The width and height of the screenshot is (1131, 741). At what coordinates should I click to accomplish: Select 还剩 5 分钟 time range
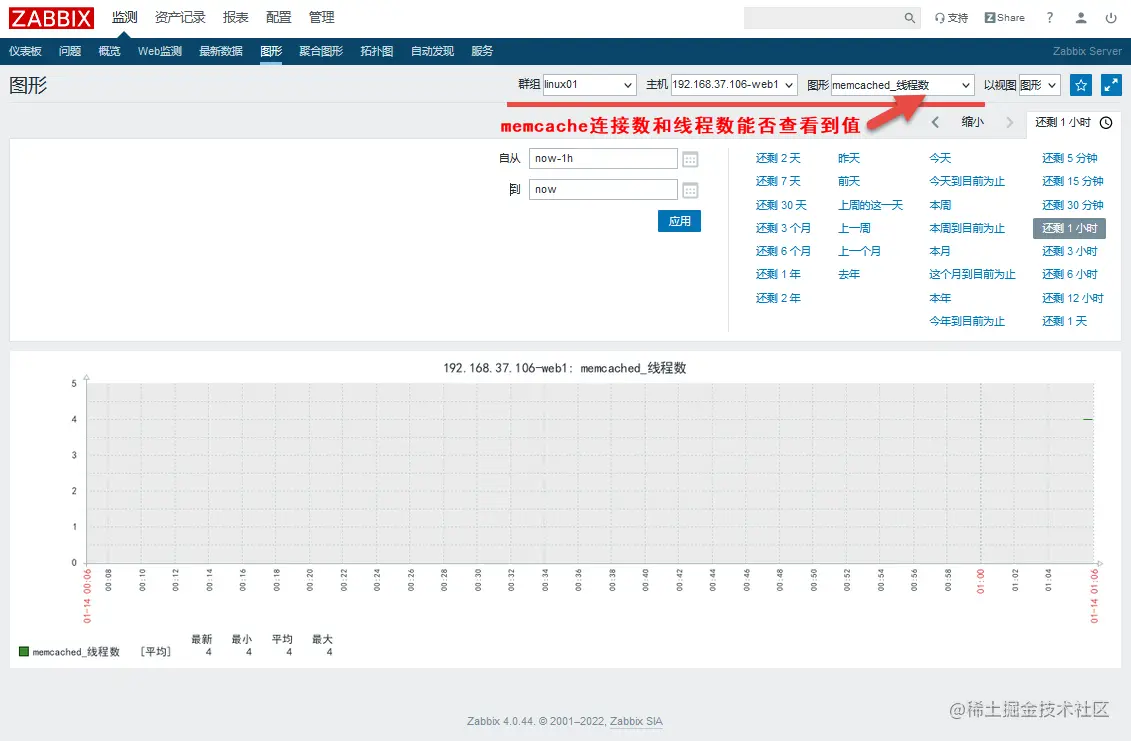(1070, 158)
